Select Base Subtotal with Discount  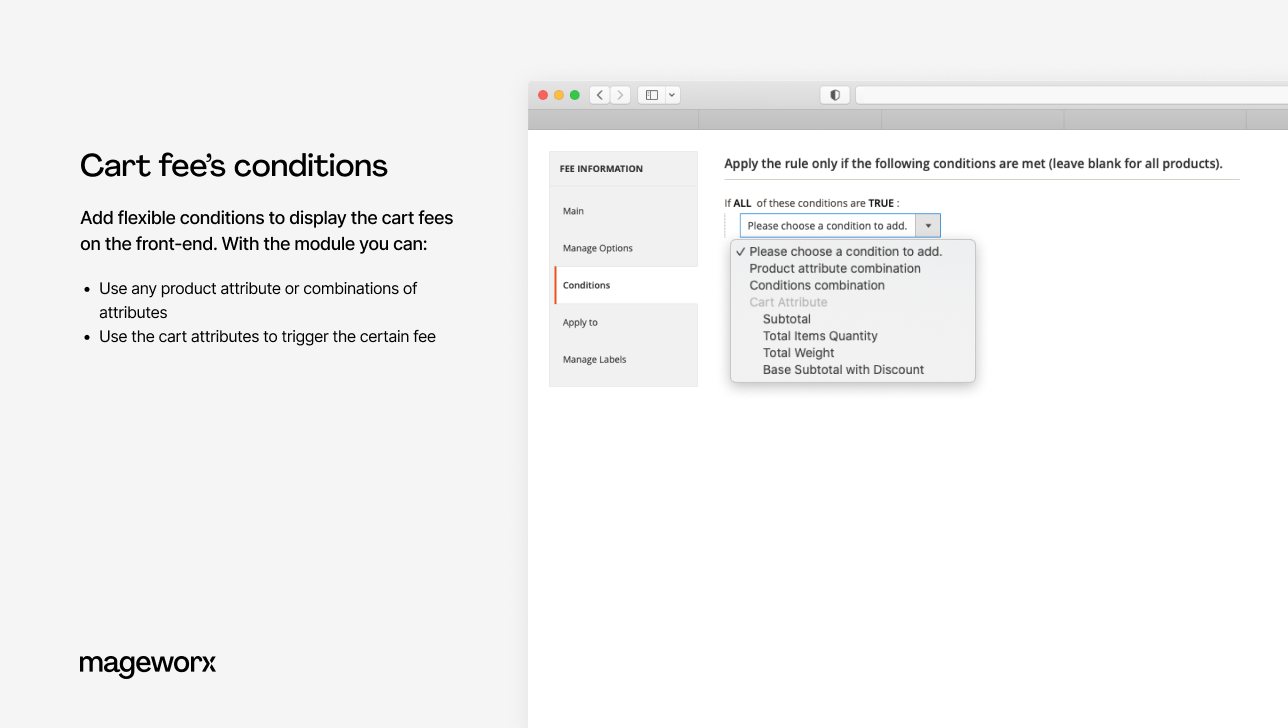pyautogui.click(x=843, y=369)
